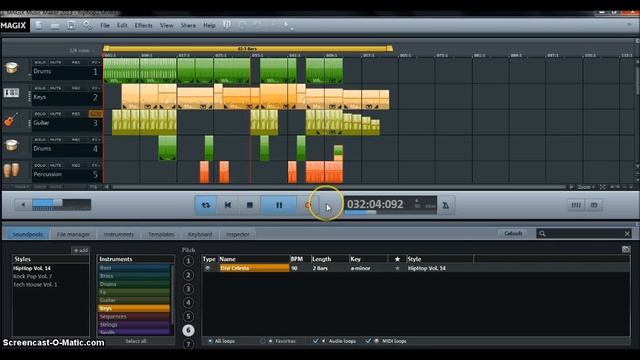
Task: Toggle the Audio loops checkbox
Action: click(x=315, y=341)
